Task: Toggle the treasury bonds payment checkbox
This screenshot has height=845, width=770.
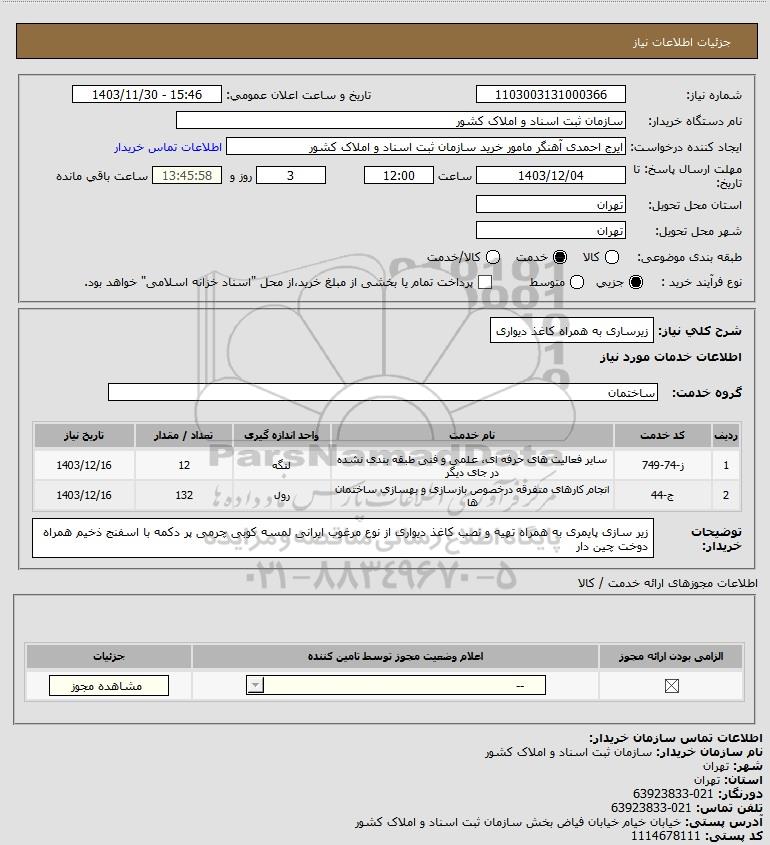Action: tap(485, 282)
